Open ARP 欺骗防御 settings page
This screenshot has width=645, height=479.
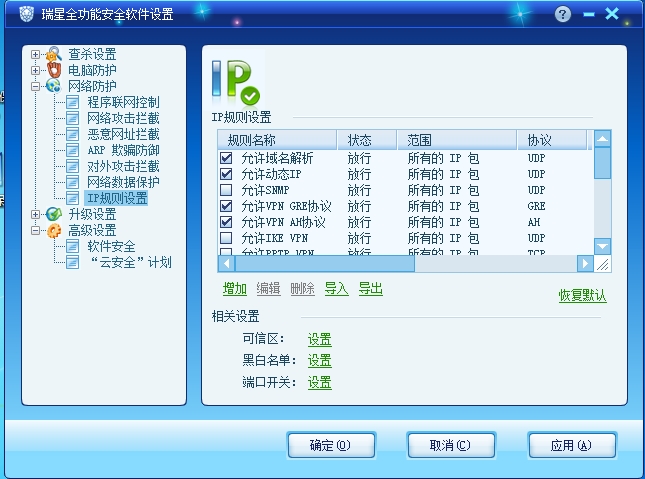click(123, 151)
